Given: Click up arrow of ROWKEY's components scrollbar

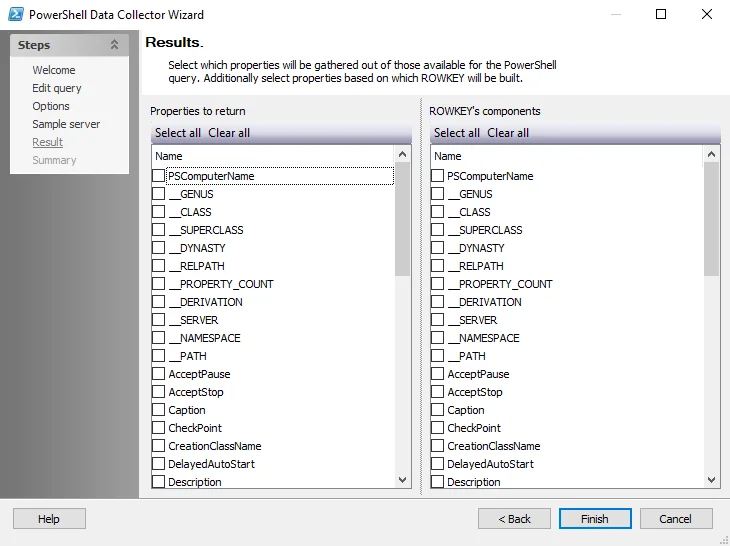Looking at the screenshot, I should [x=711, y=154].
